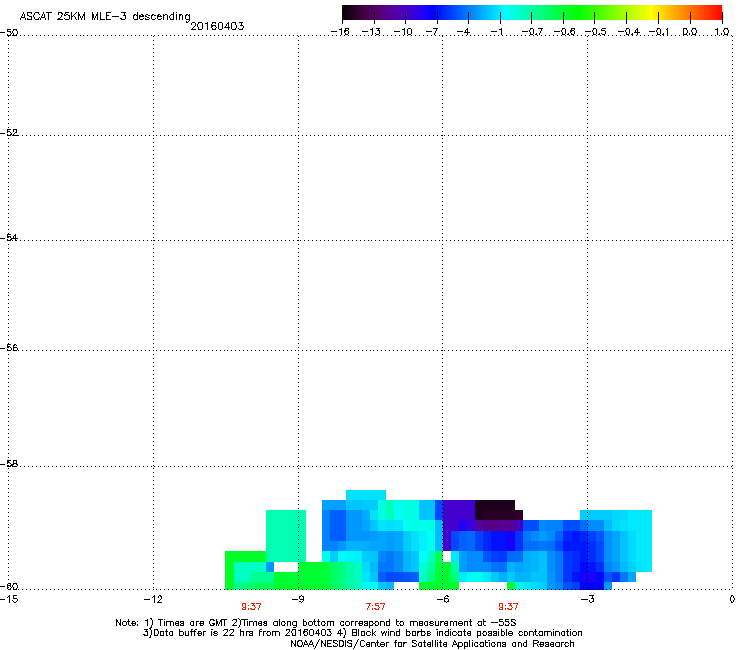Click the red 7:57 swath time label

[376, 607]
